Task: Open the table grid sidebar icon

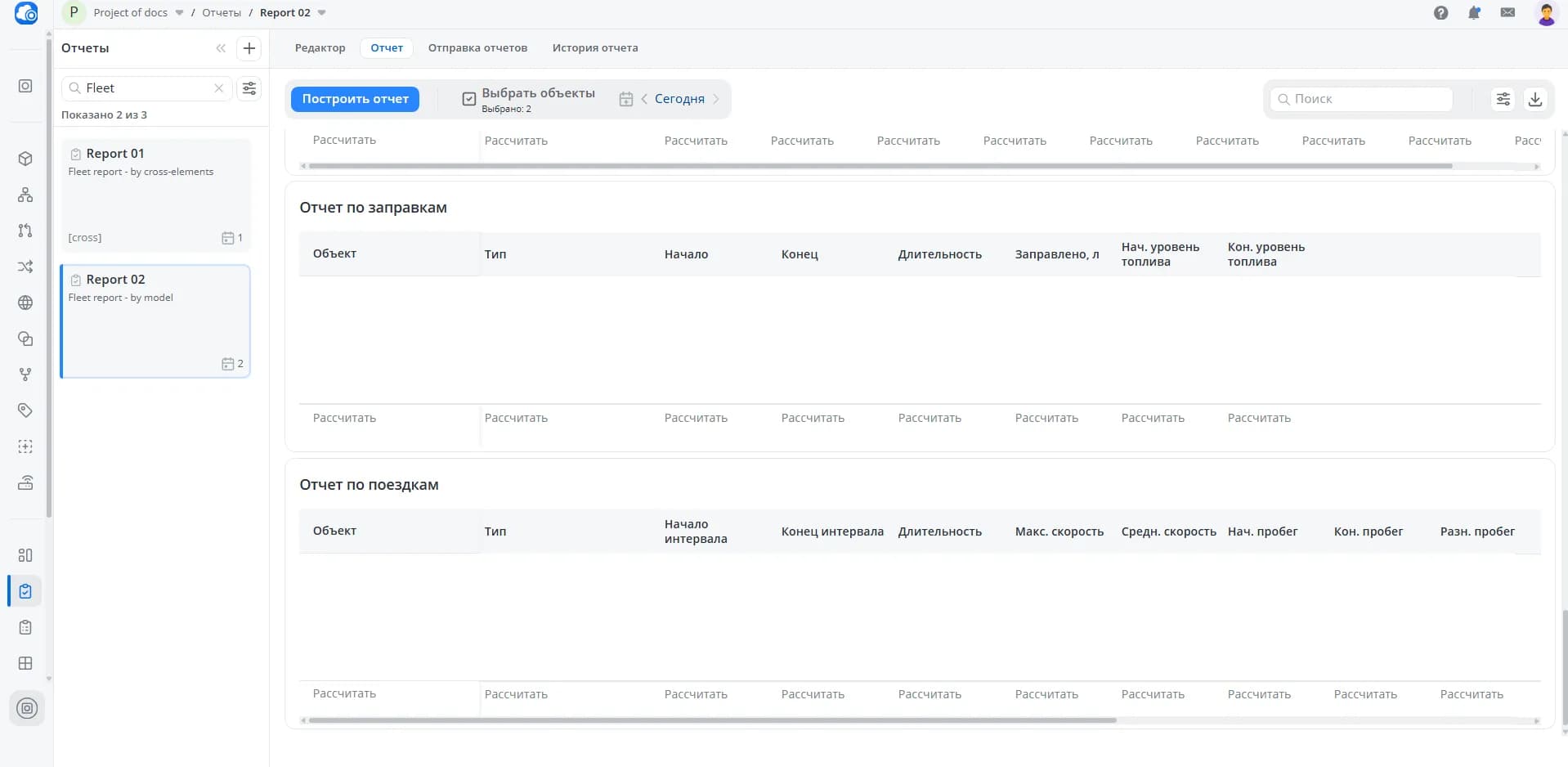Action: coord(25,663)
